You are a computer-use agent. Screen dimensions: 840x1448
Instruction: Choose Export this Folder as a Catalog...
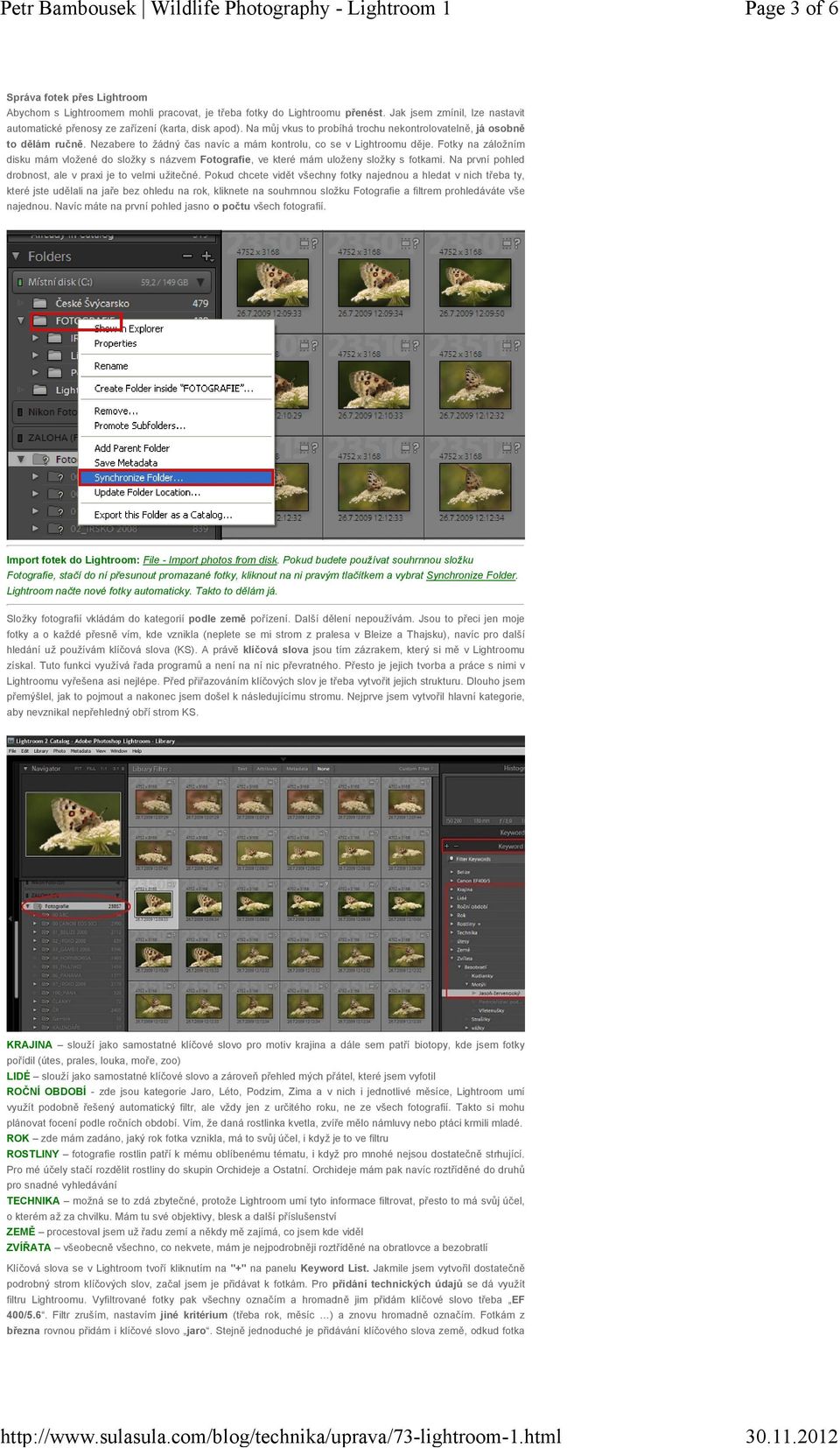(x=164, y=515)
